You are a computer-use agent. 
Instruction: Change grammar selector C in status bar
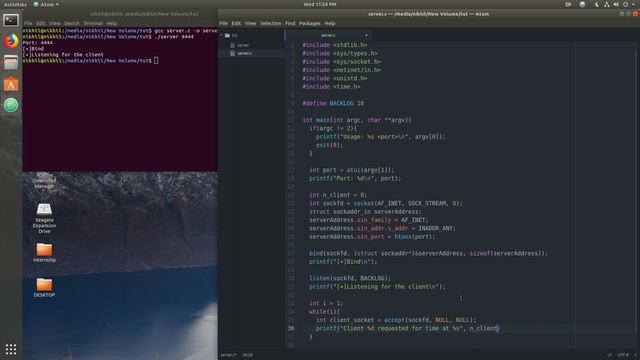[x=636, y=355]
